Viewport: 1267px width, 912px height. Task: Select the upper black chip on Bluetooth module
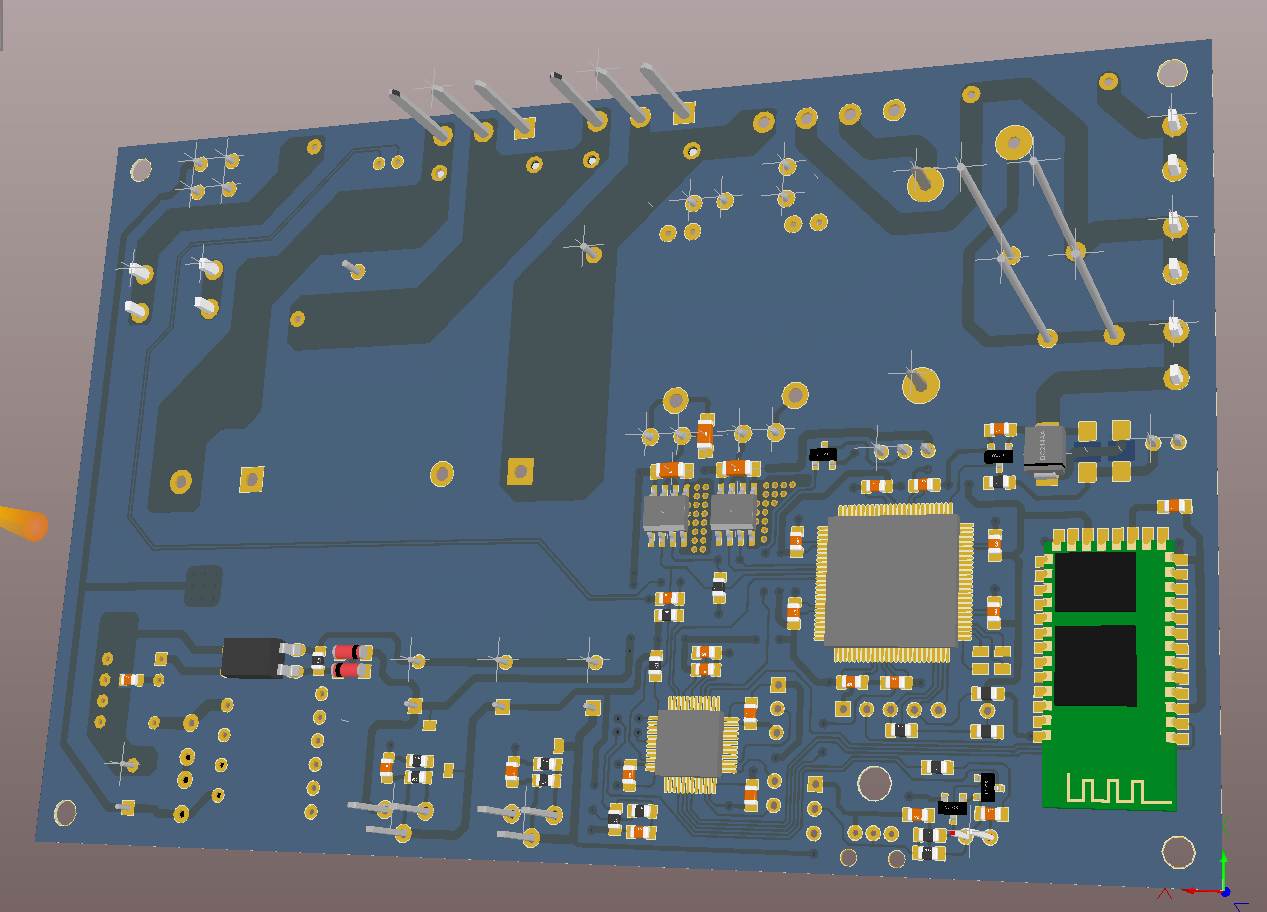pos(1095,581)
